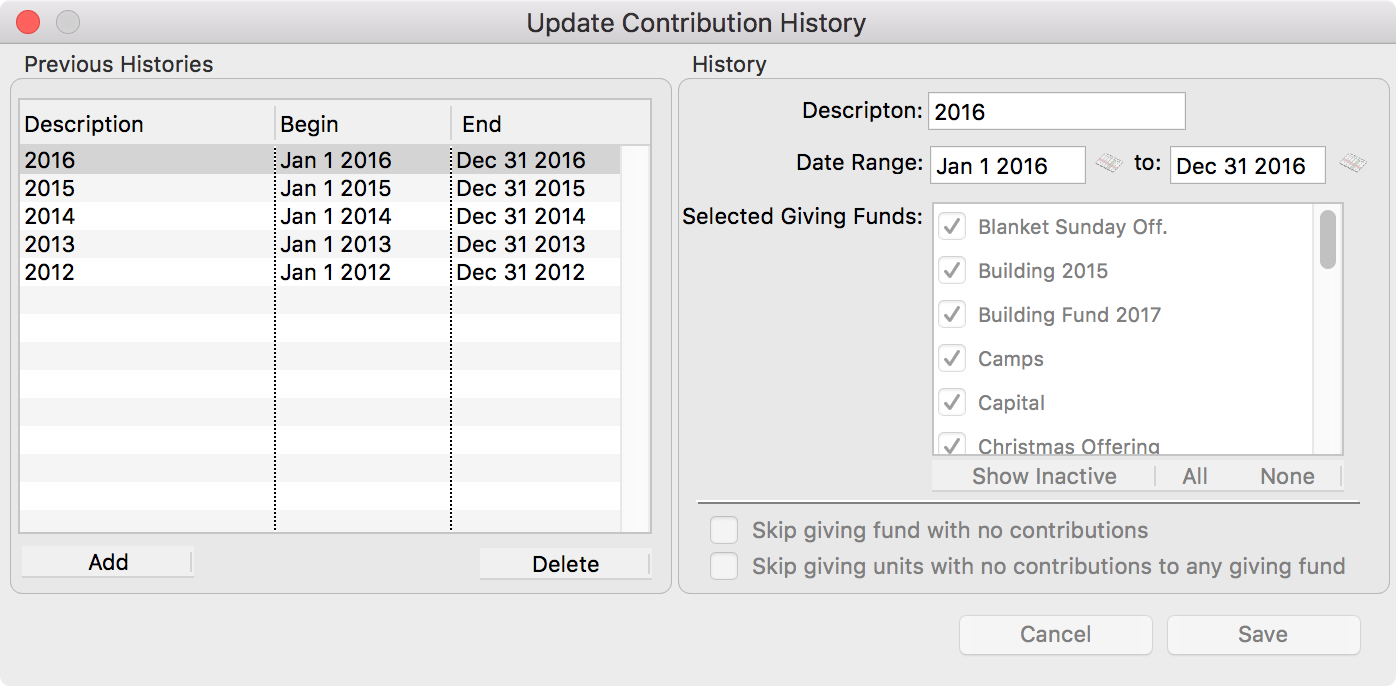The height and width of the screenshot is (686, 1396).
Task: Toggle the Building Fund 2017 checkbox
Action: [952, 315]
